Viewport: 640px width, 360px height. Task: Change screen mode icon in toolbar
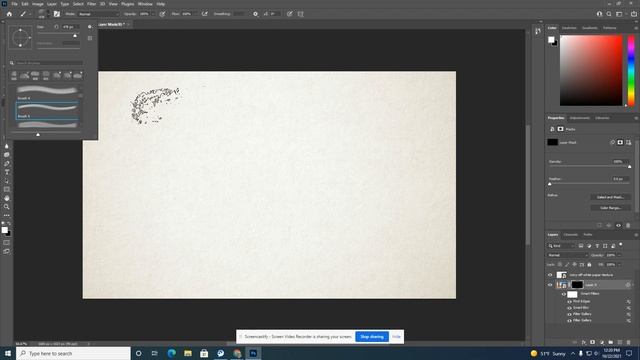click(7, 251)
